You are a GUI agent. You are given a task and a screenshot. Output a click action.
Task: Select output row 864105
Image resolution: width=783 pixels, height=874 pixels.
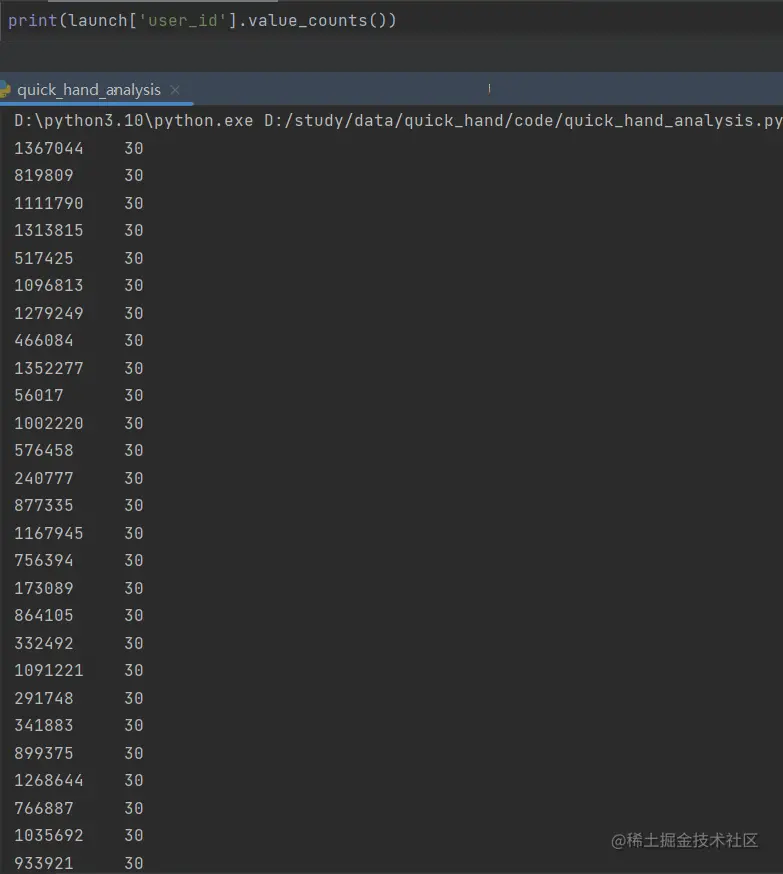click(x=79, y=616)
